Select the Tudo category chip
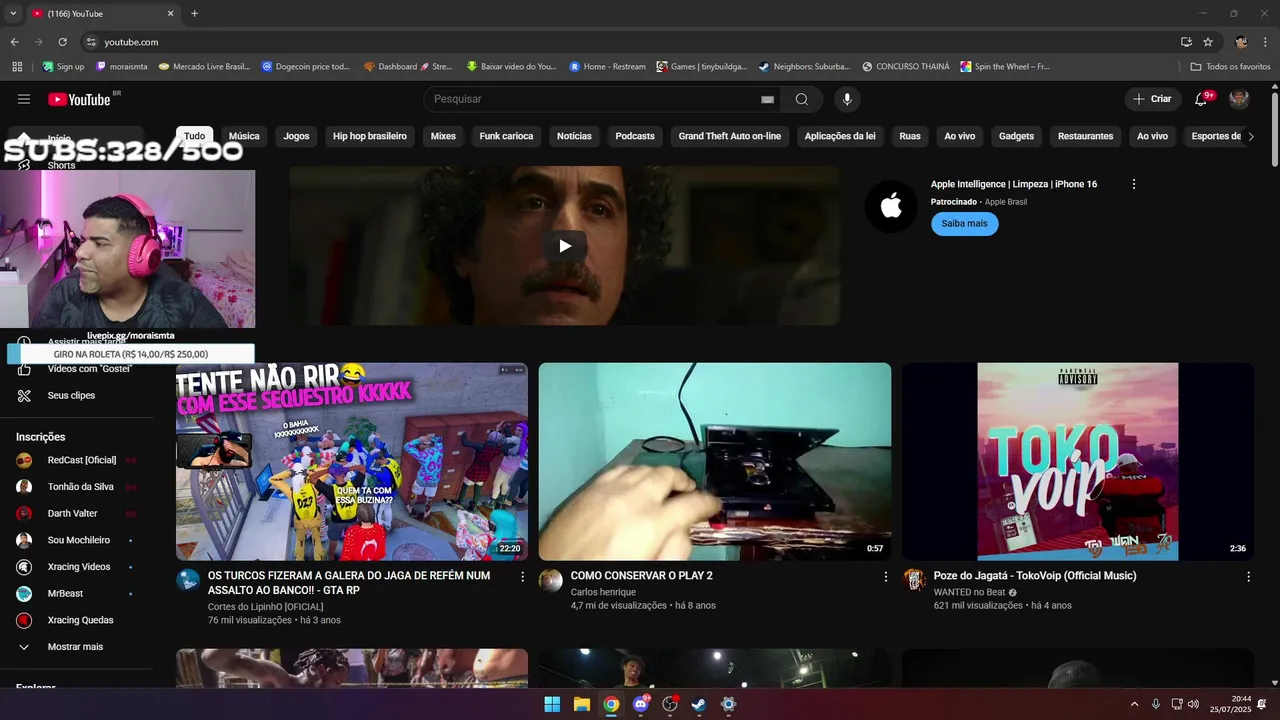The image size is (1280, 720). 195,136
